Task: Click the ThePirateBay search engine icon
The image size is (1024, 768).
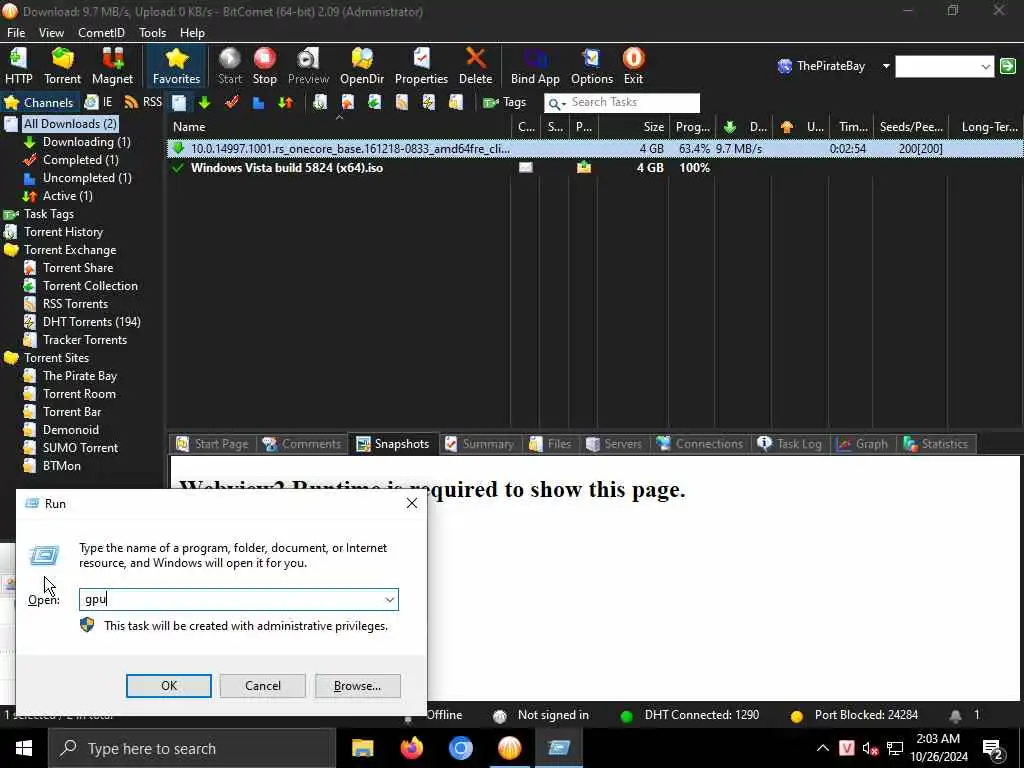Action: pyautogui.click(x=785, y=66)
